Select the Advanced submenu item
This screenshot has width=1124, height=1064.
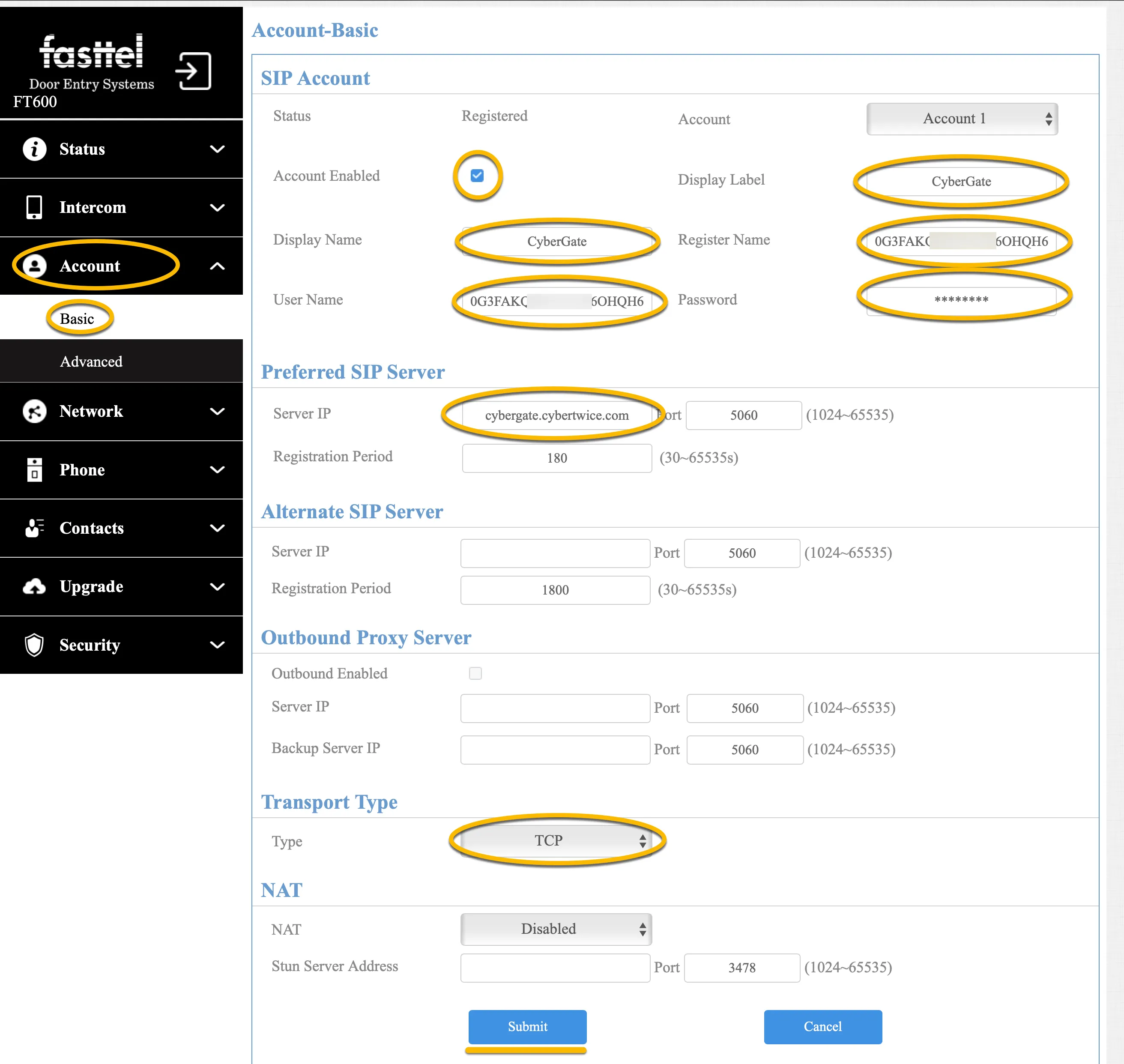click(x=91, y=361)
